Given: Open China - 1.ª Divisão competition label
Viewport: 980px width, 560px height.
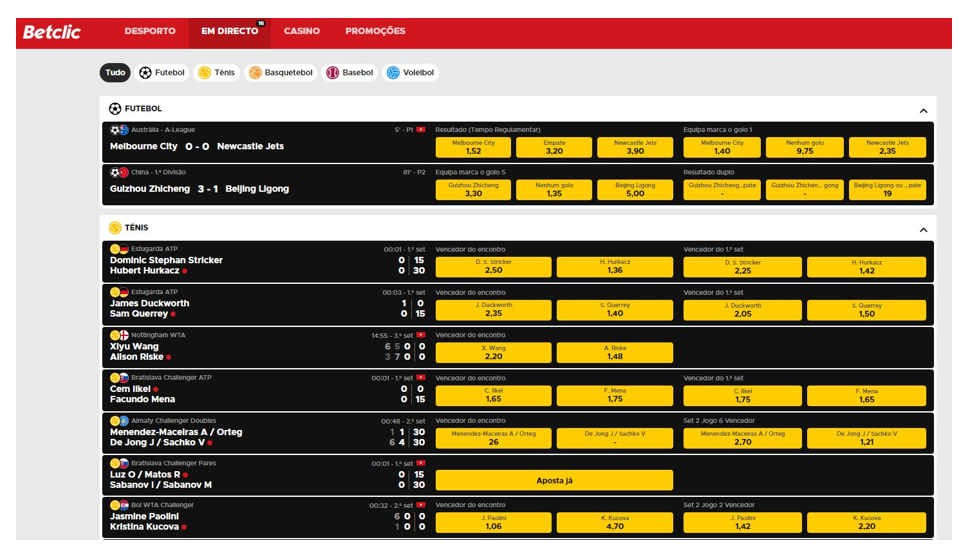Looking at the screenshot, I should (159, 172).
